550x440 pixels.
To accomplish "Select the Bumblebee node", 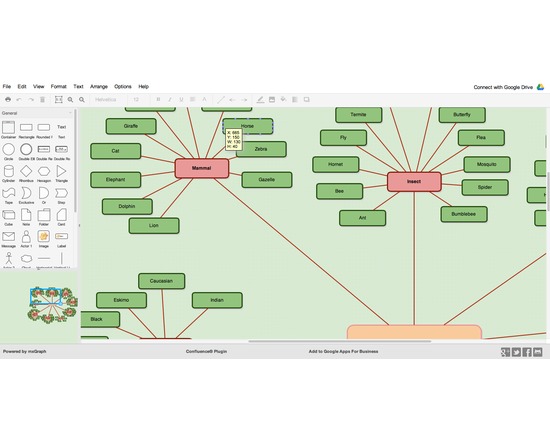I will coord(464,214).
